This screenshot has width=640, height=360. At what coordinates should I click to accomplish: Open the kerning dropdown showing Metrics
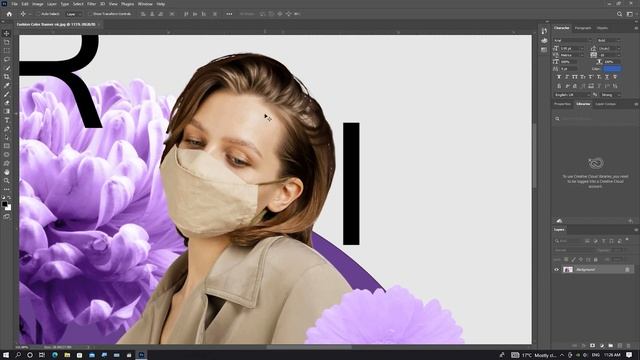[573, 55]
